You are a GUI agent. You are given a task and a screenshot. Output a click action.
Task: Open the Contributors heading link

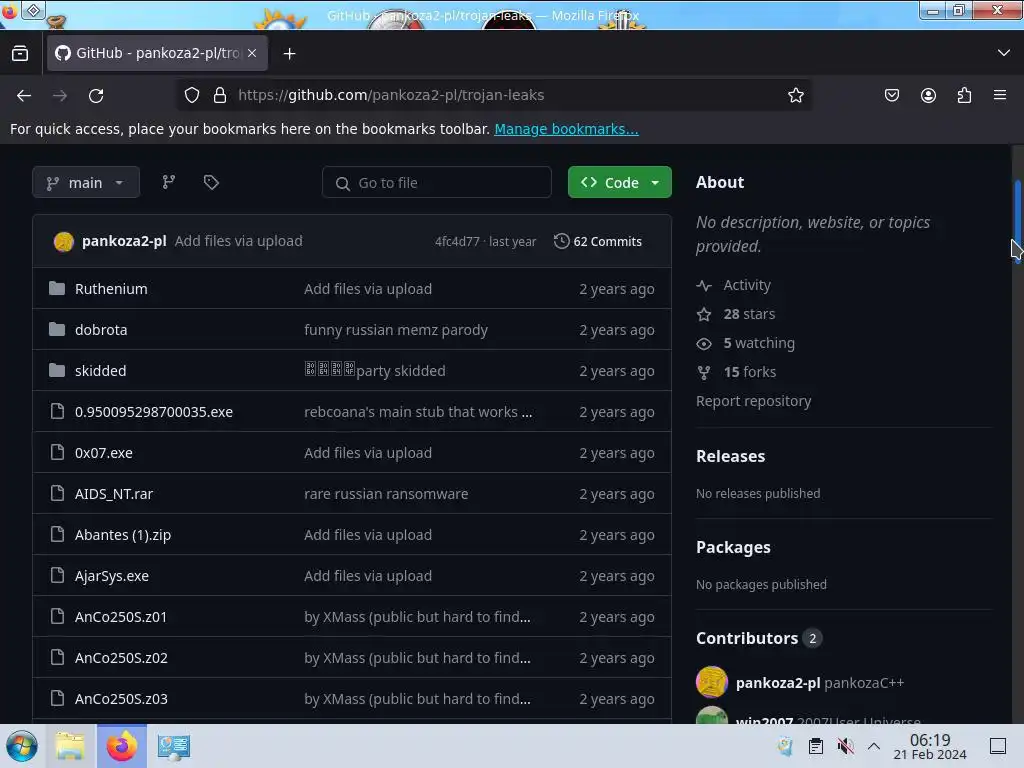click(747, 638)
